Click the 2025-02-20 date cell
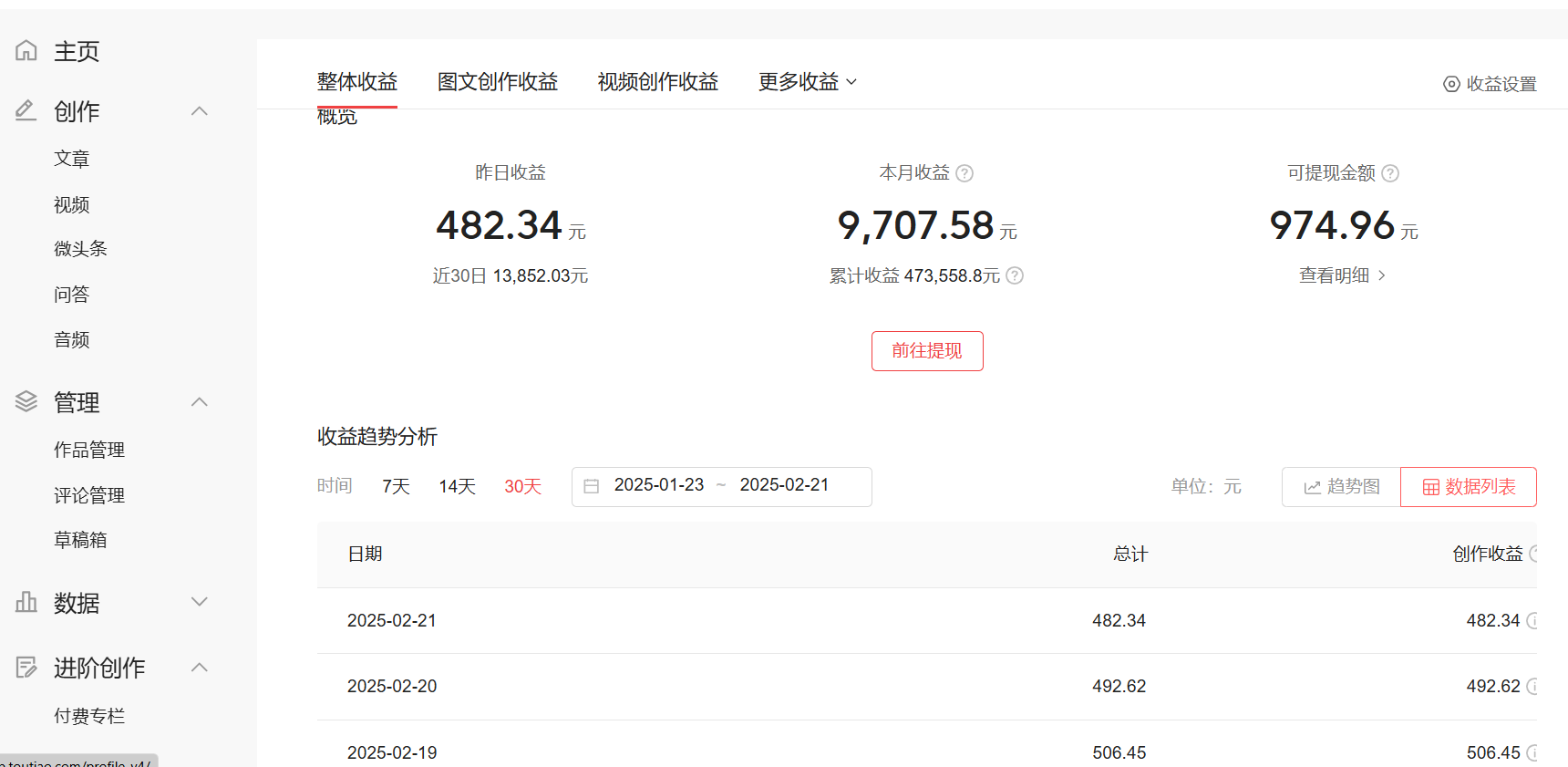Viewport: 1568px width, 767px height. point(392,686)
